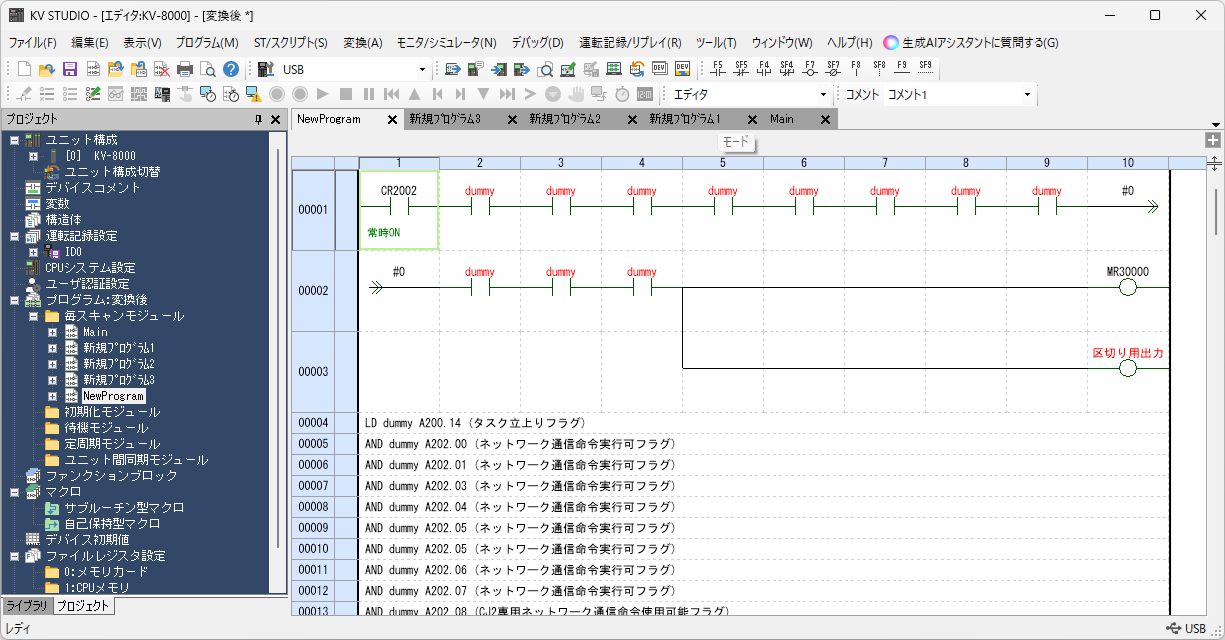This screenshot has height=640, width=1225.
Task: Open the ST/スクリプト(S) menu
Action: pyautogui.click(x=291, y=43)
